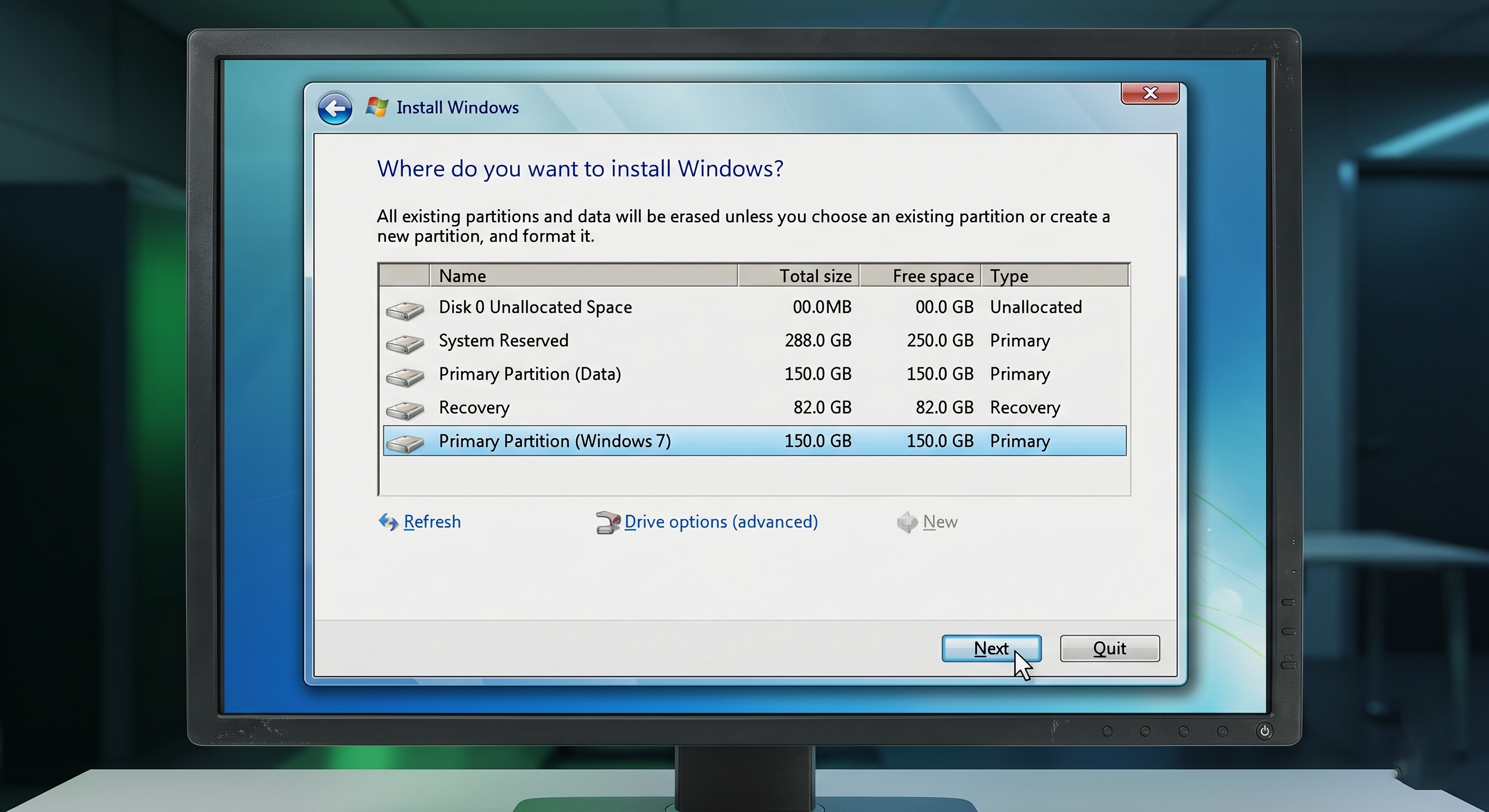Click the disabled New link
The height and width of the screenshot is (812, 1489).
tap(940, 522)
